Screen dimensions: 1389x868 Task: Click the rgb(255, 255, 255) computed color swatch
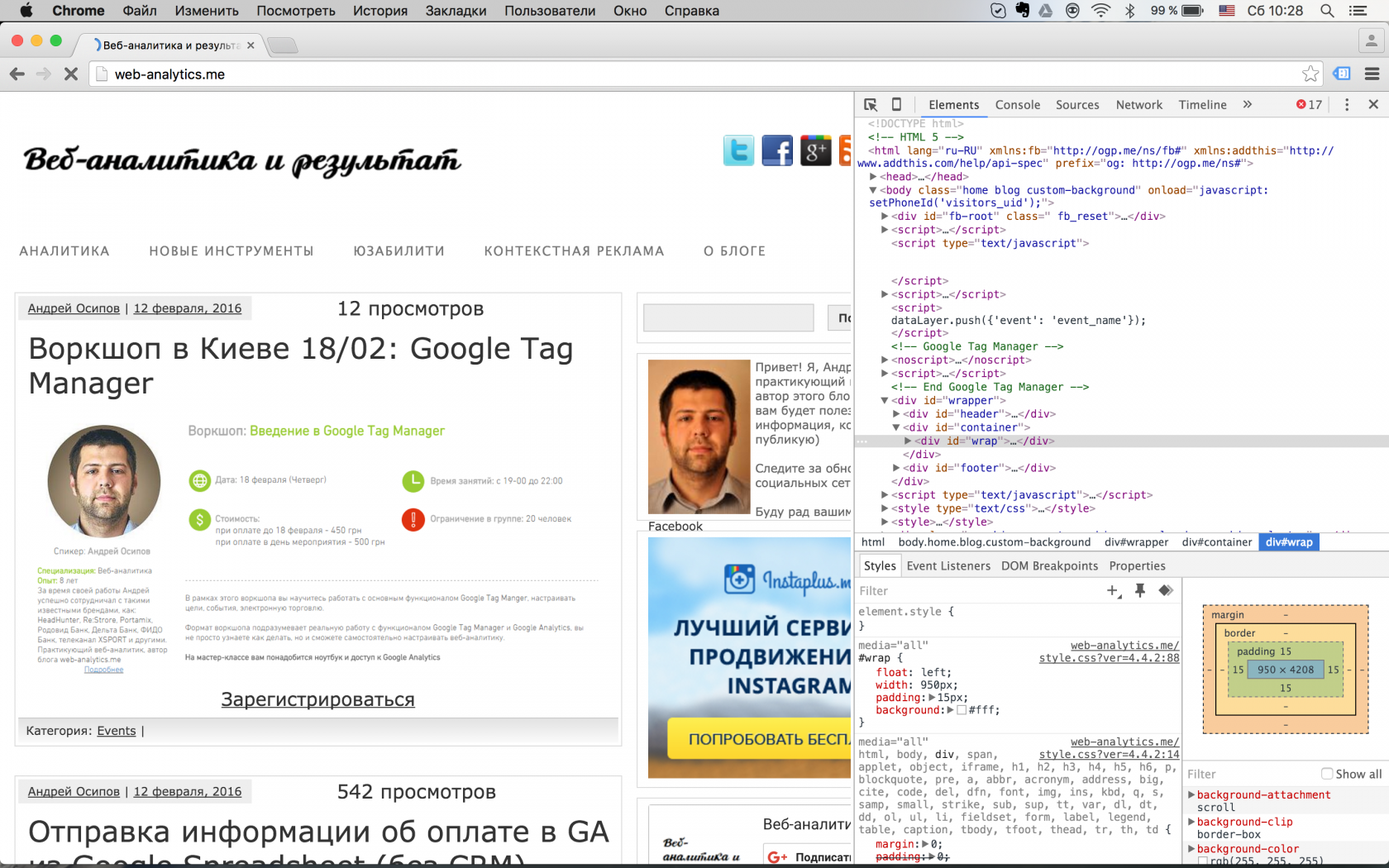(x=1203, y=861)
